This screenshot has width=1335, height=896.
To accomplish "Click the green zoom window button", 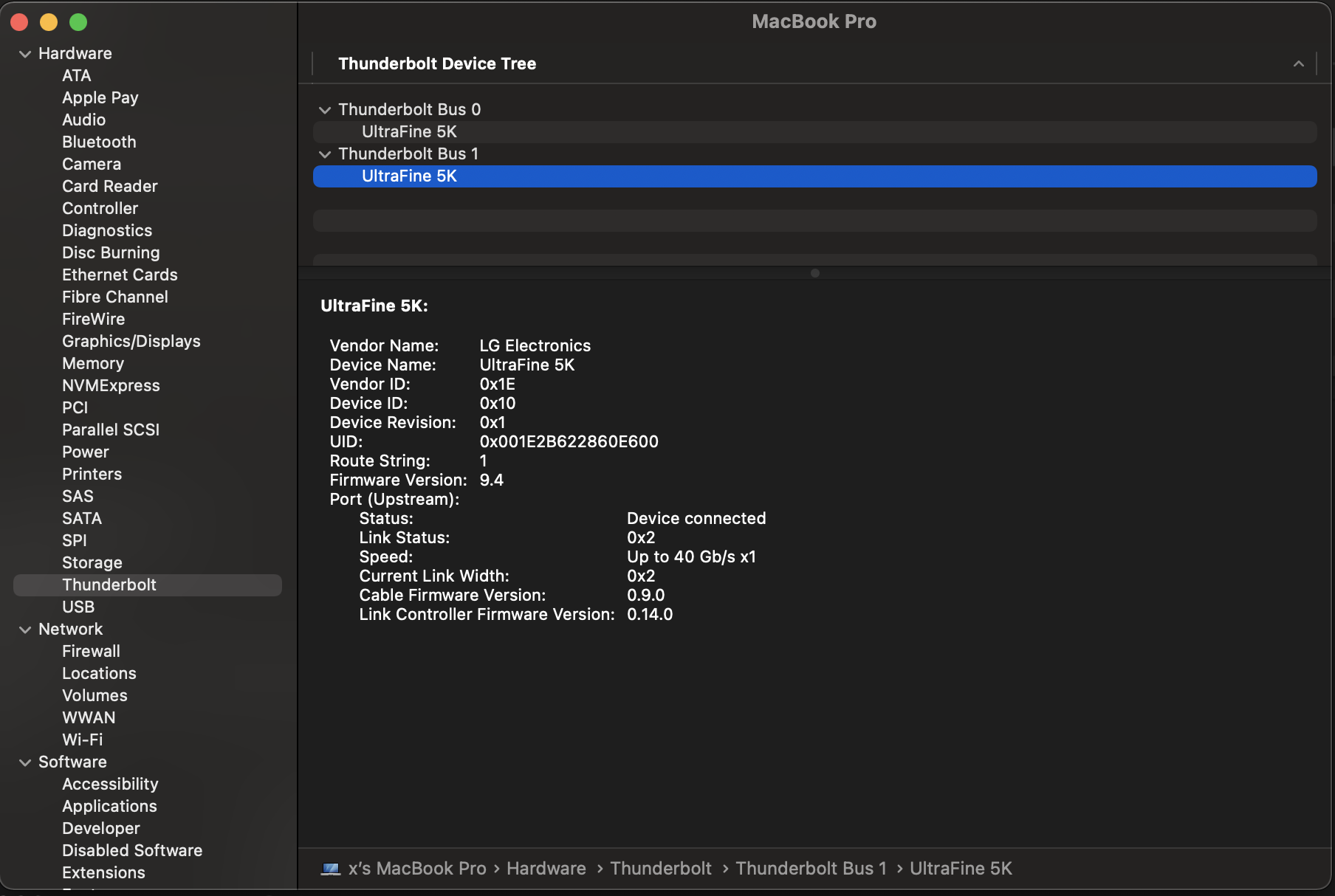I will tap(78, 22).
